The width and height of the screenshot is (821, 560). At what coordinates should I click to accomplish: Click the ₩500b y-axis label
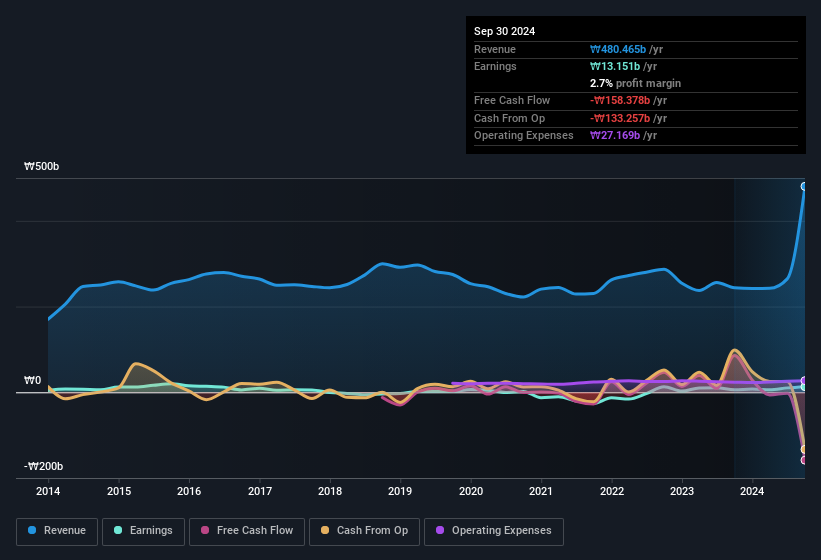click(x=41, y=166)
